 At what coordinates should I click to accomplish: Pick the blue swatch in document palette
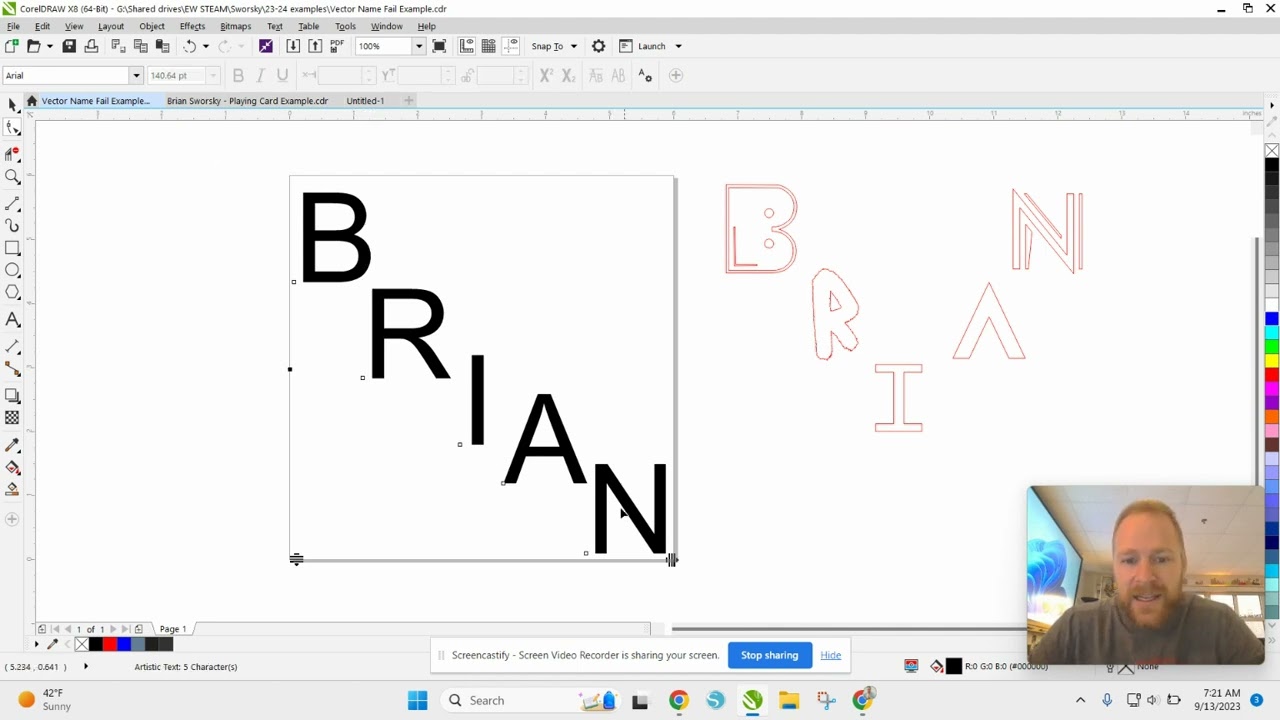click(123, 644)
